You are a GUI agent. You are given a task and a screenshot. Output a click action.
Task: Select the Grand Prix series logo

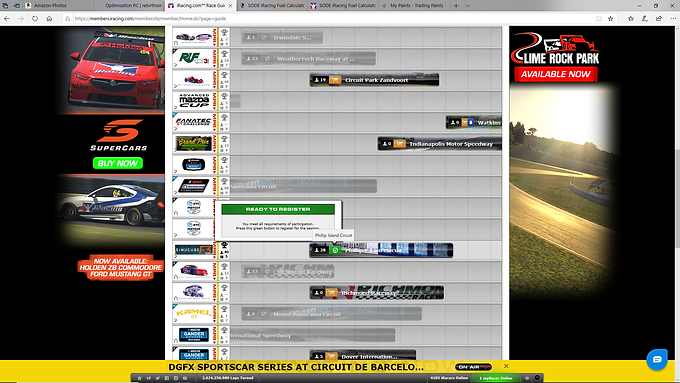coord(194,143)
